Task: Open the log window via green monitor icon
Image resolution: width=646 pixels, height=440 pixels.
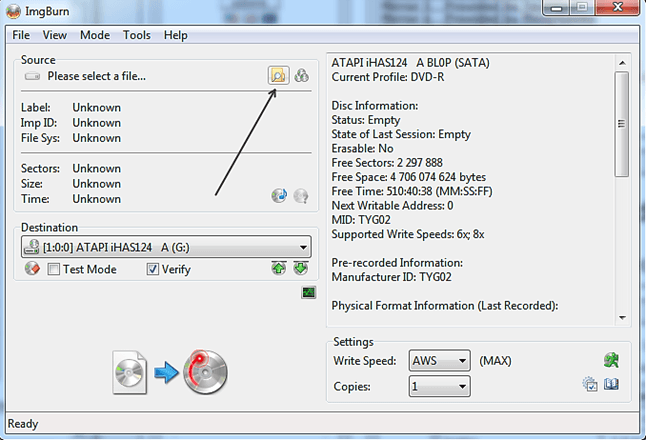Action: pyautogui.click(x=309, y=292)
